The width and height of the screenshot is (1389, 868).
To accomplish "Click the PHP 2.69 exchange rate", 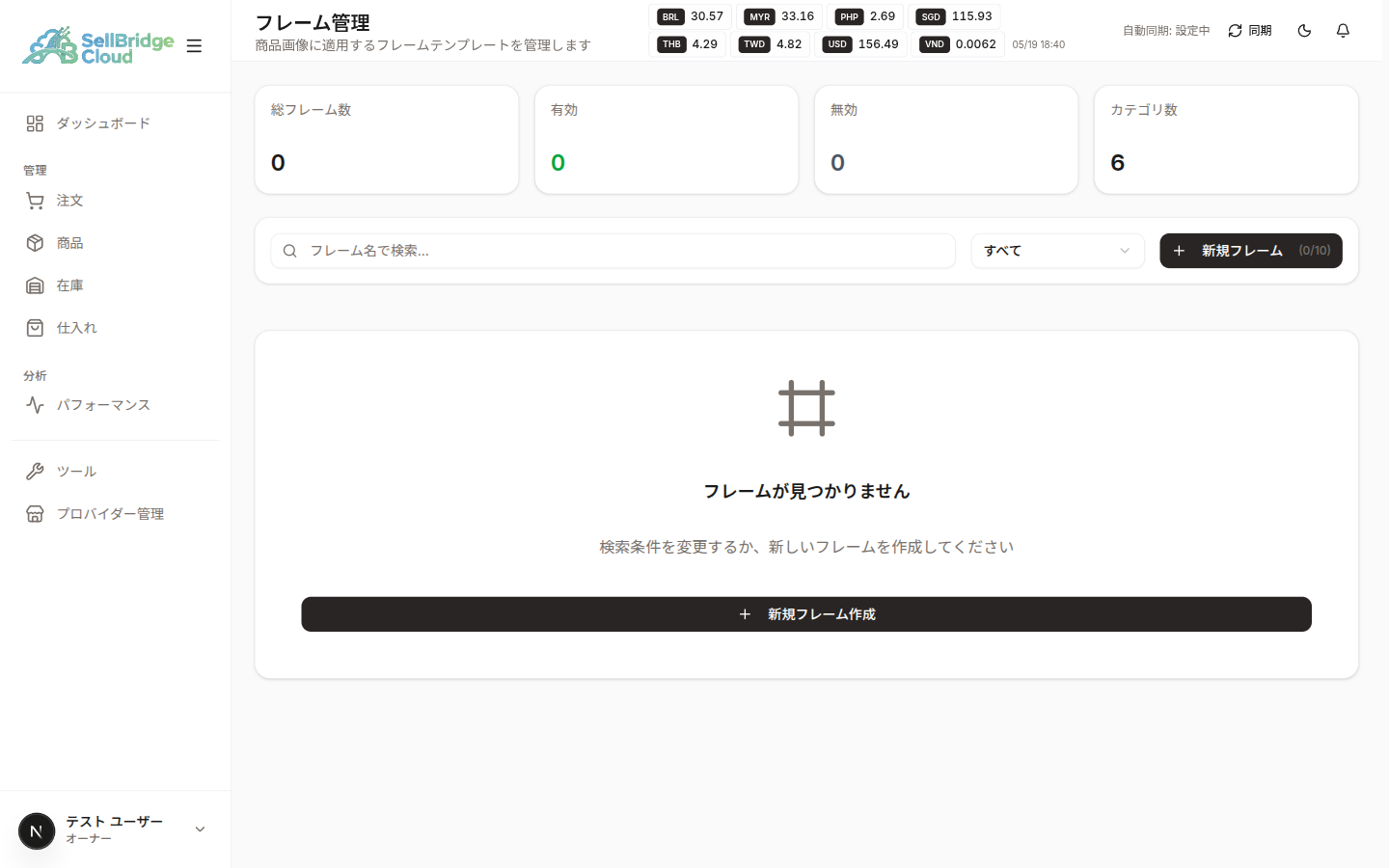I will (x=865, y=16).
